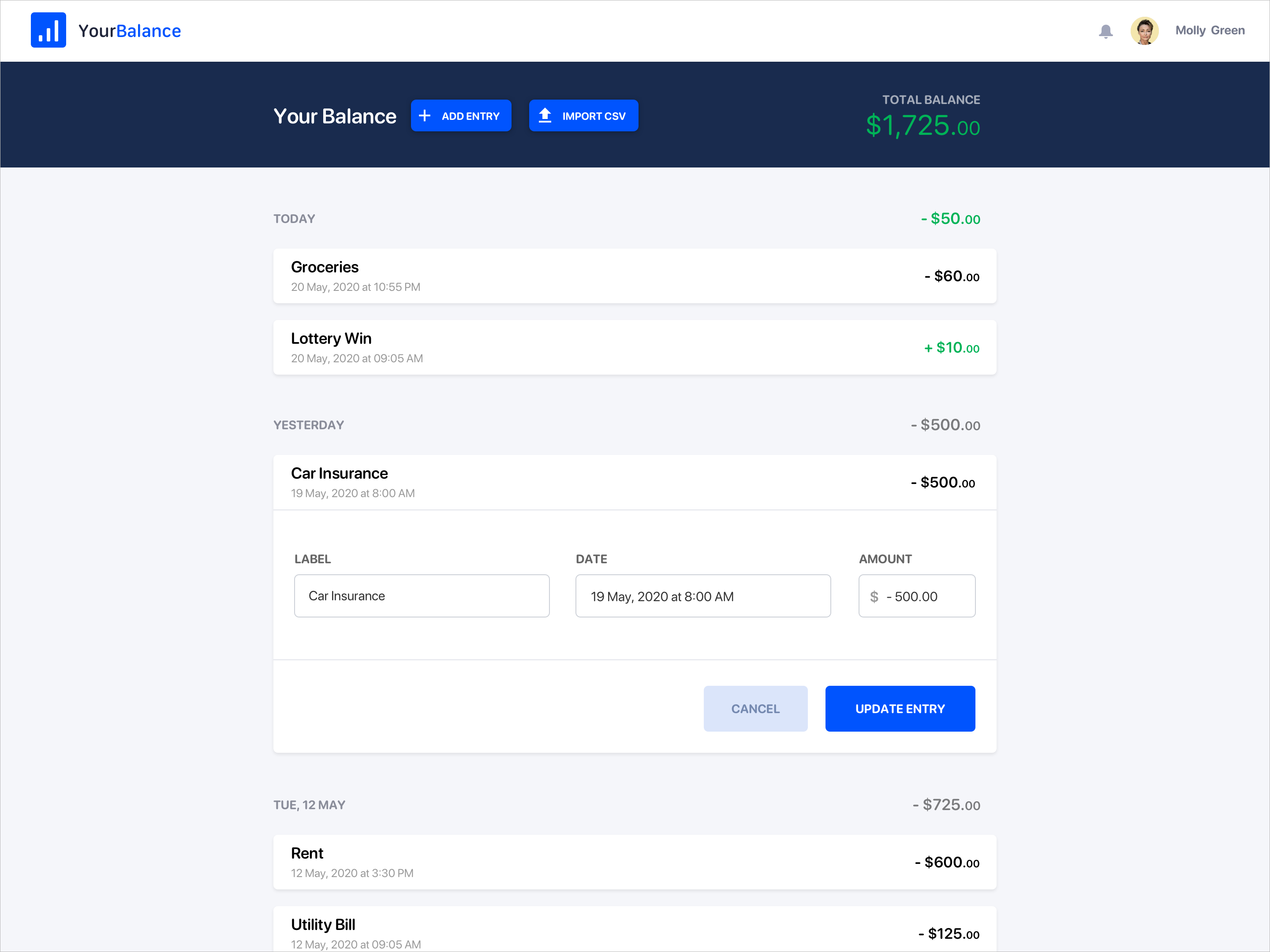Viewport: 1270px width, 952px height.
Task: Click the Amount field showing - 500.00
Action: 924,596
